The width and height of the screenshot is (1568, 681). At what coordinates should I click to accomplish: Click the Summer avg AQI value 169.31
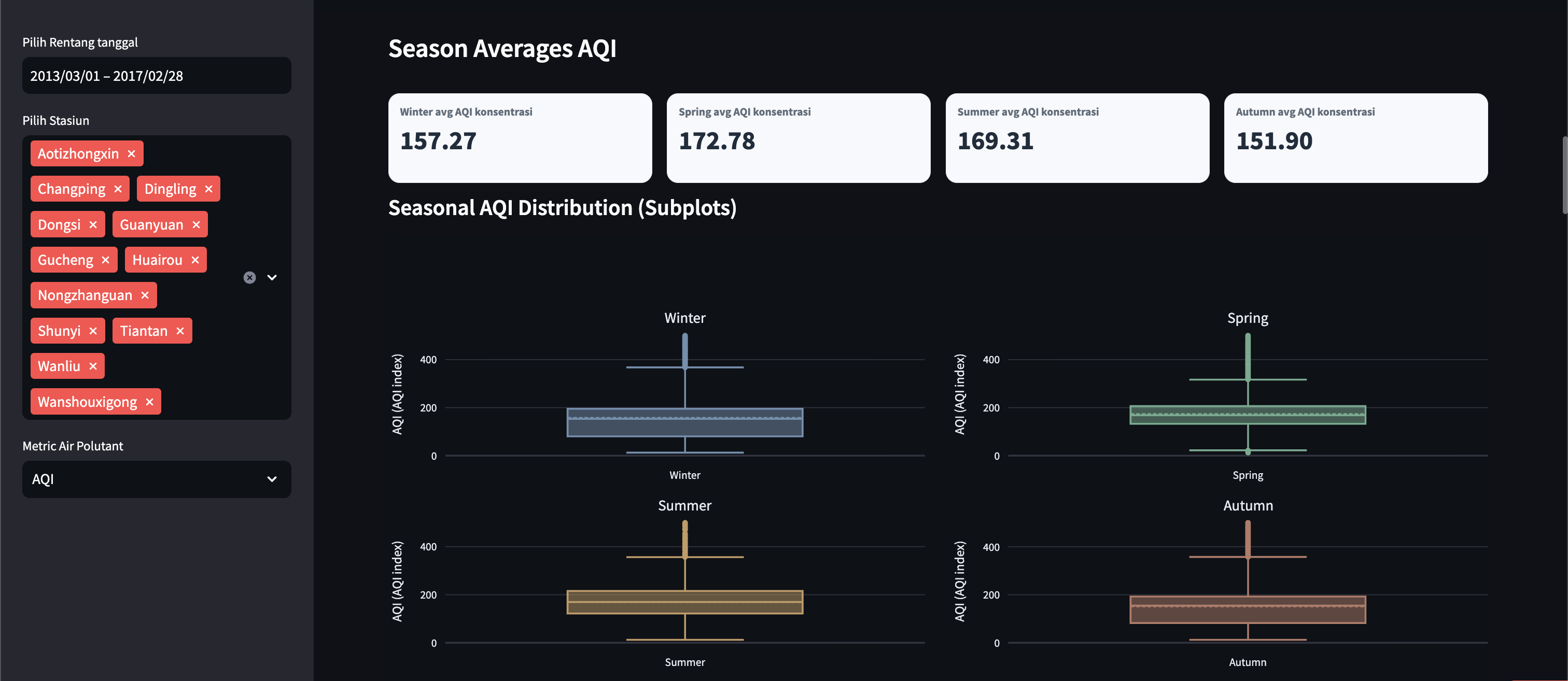[996, 141]
